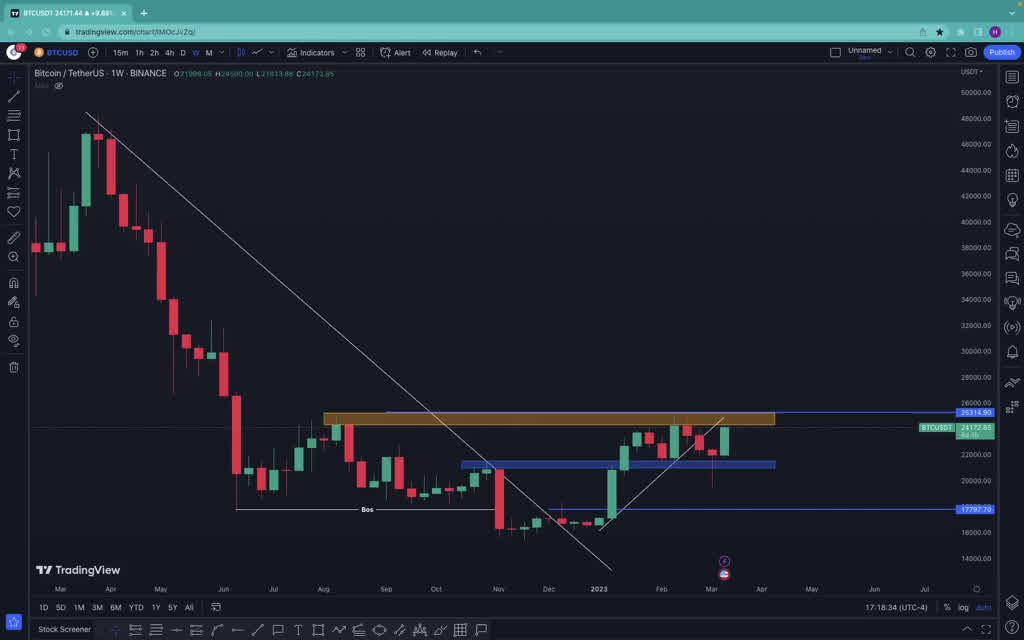The width and height of the screenshot is (1024, 640).
Task: Toggle auto scale on price axis
Action: (983, 607)
